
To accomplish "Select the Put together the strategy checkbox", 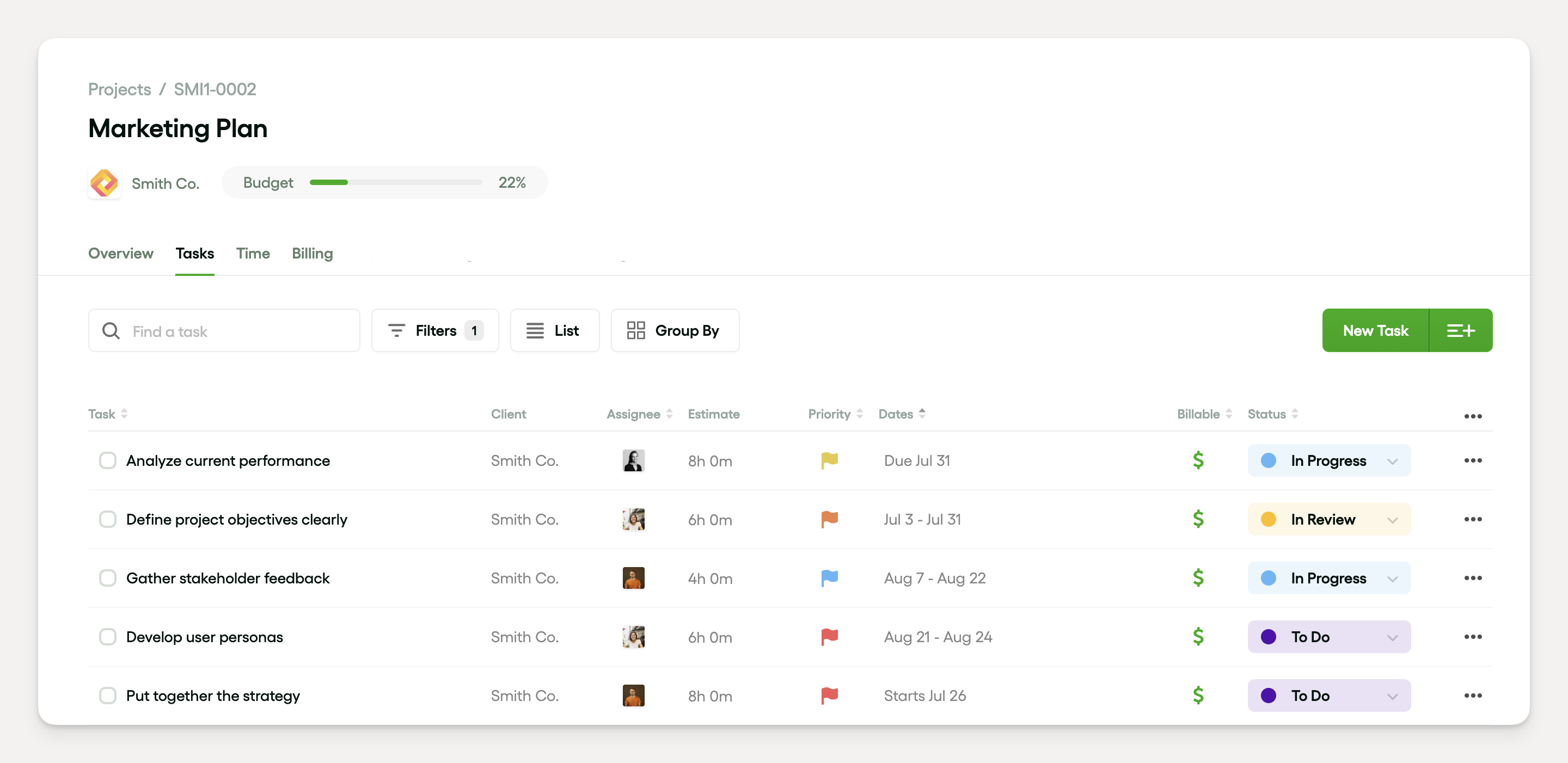I will pos(108,696).
